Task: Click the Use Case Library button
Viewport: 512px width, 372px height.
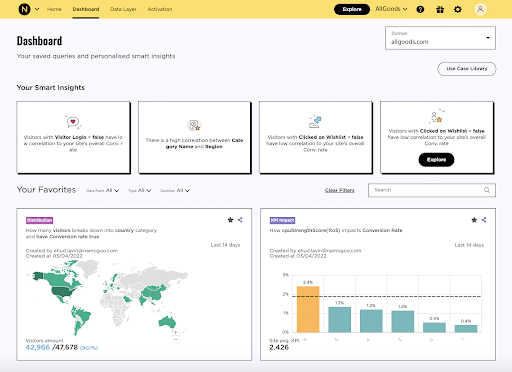Action: [x=466, y=69]
